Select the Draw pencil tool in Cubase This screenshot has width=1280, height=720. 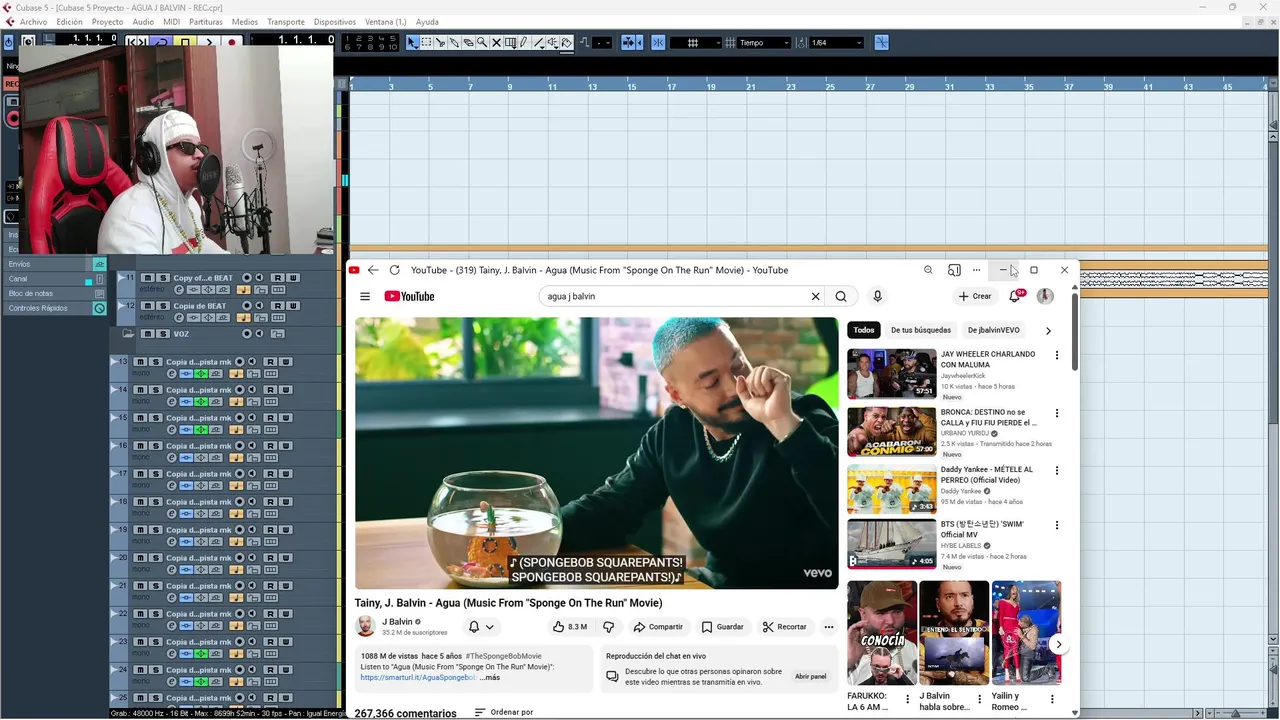coord(524,43)
